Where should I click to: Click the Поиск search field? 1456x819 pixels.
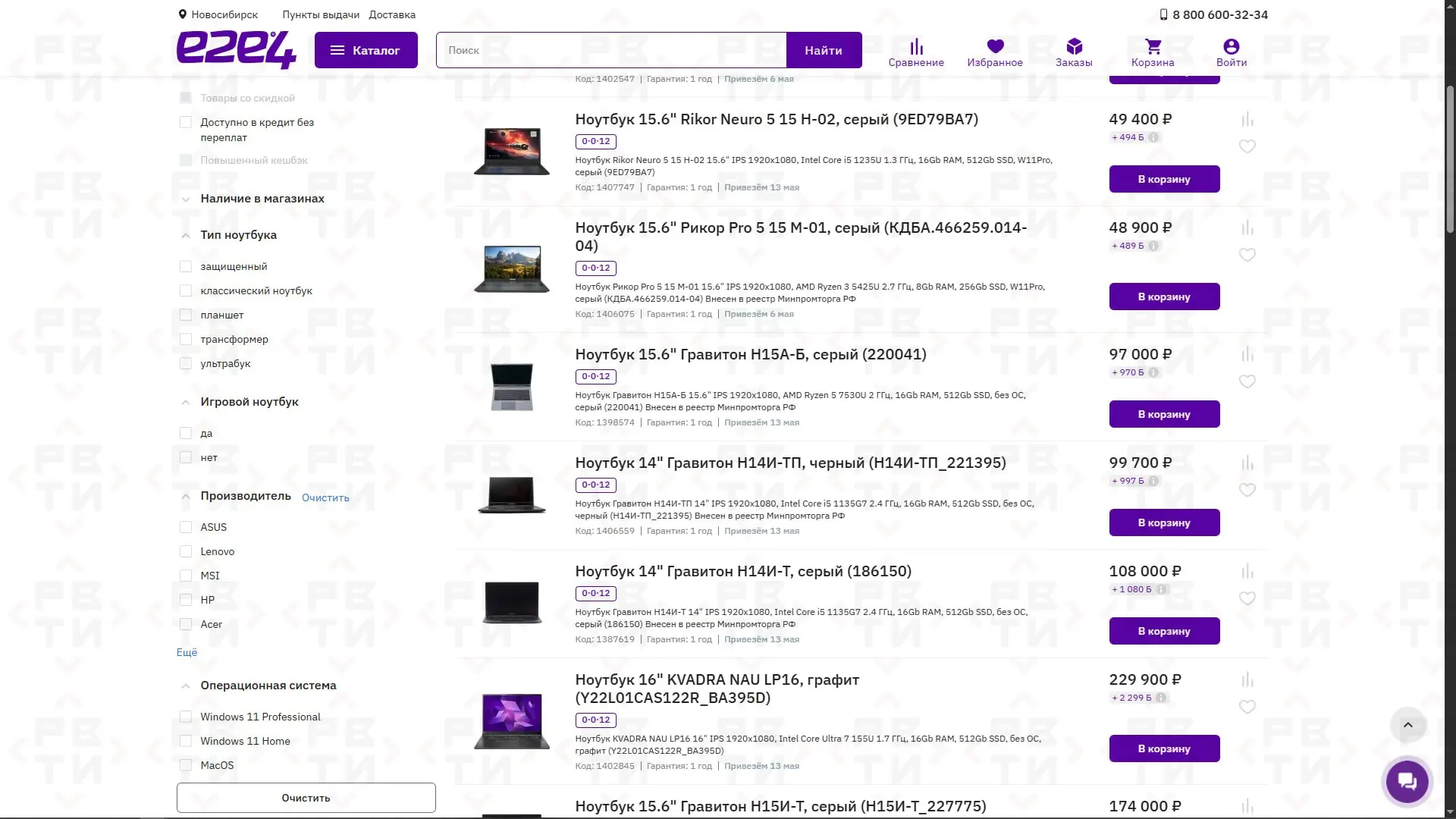tap(611, 50)
